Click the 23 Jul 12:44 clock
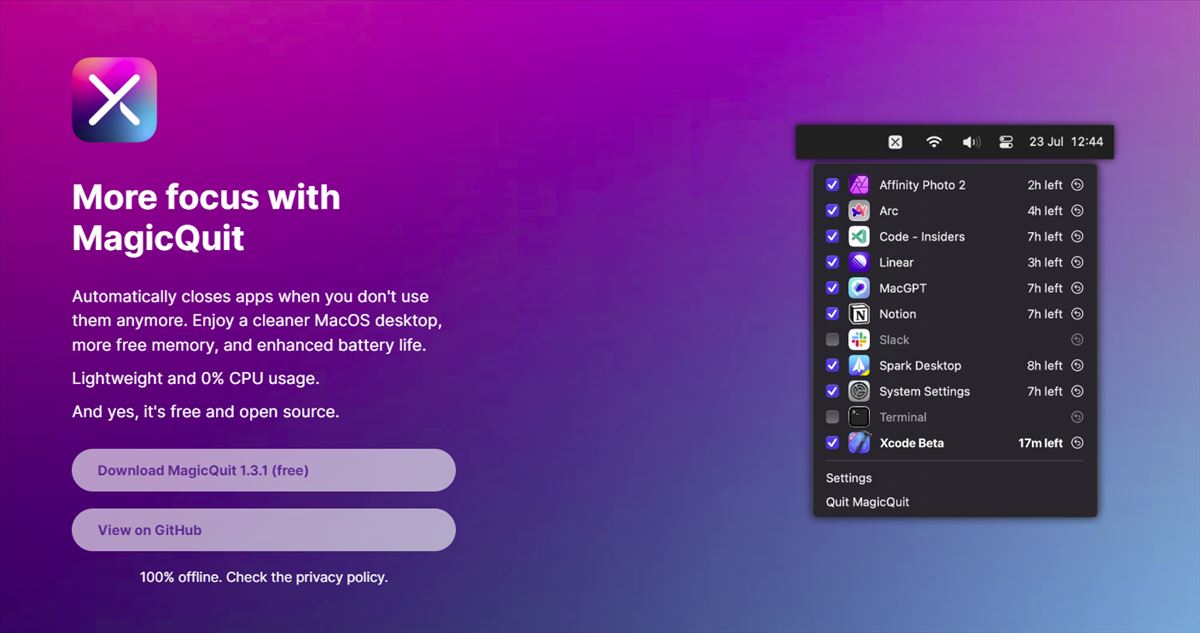The height and width of the screenshot is (633, 1200). click(1066, 142)
